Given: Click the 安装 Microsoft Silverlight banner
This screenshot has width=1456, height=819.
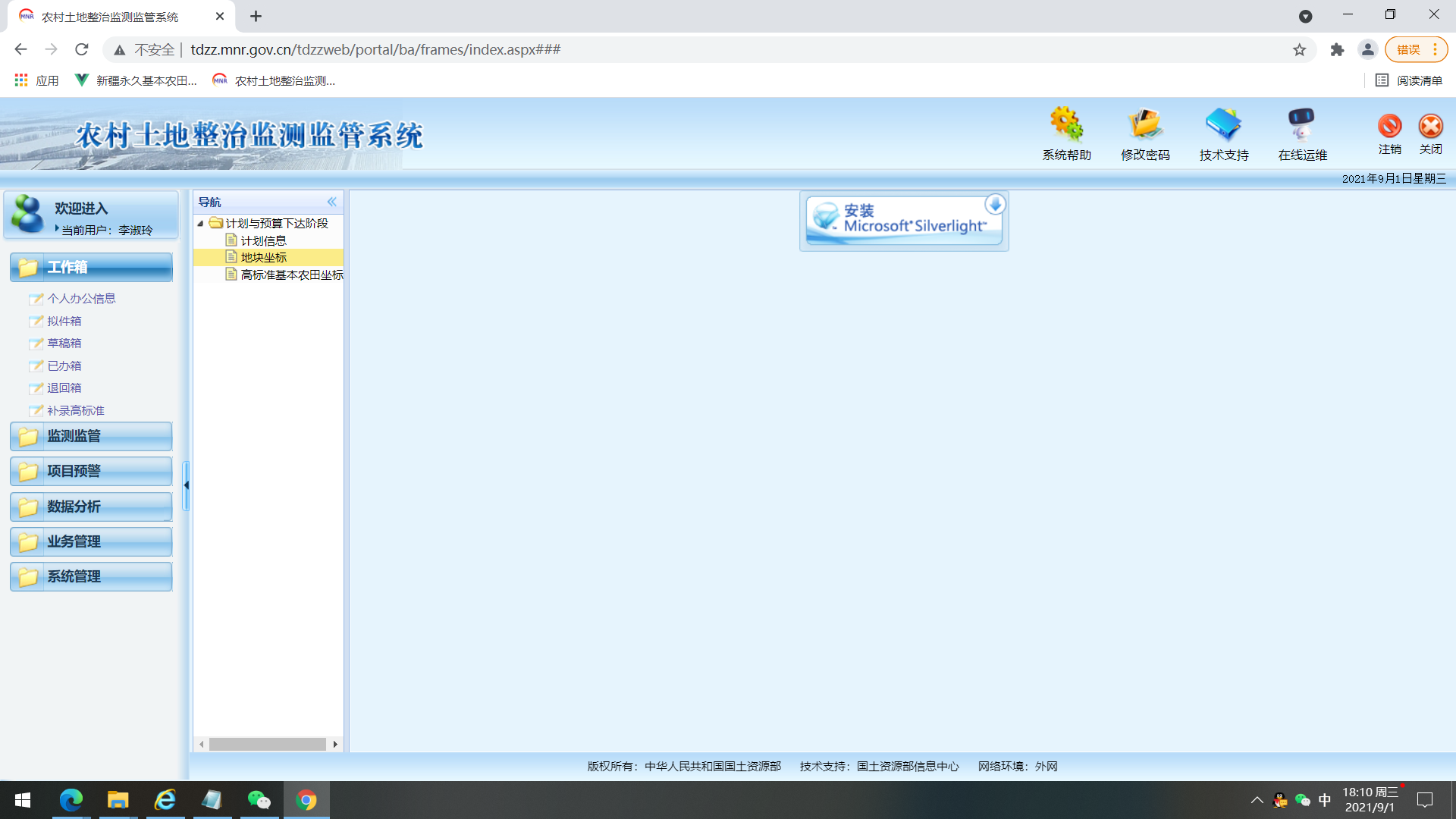Looking at the screenshot, I should pos(899,220).
